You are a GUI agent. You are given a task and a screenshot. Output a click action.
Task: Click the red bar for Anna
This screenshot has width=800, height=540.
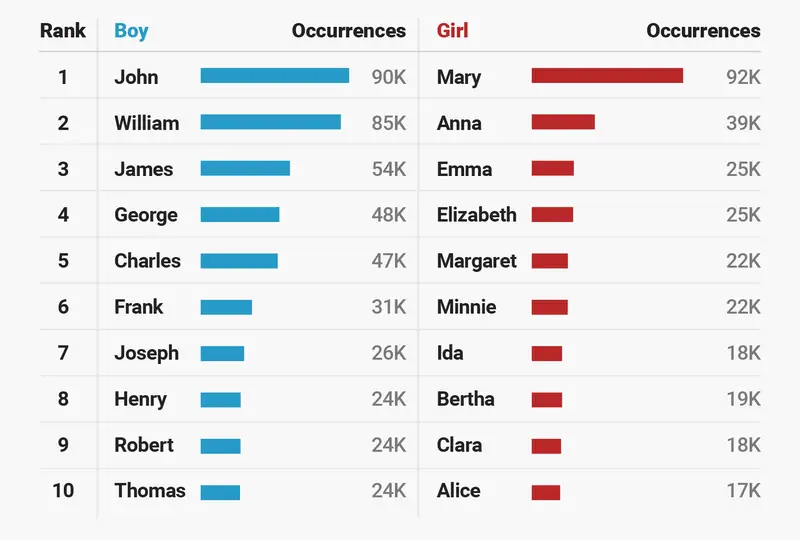point(563,122)
